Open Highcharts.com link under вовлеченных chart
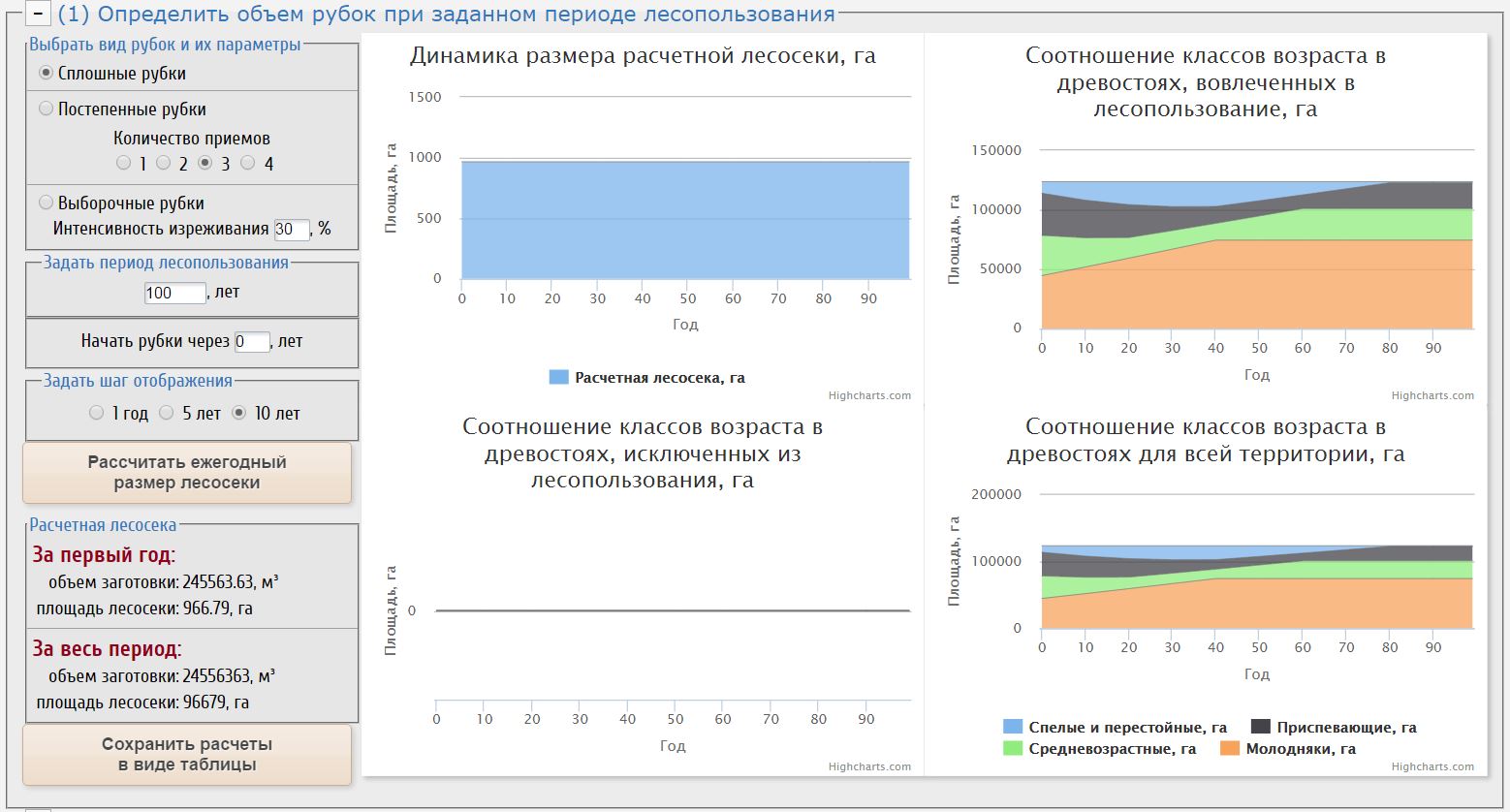1510x812 pixels. pos(1432,395)
